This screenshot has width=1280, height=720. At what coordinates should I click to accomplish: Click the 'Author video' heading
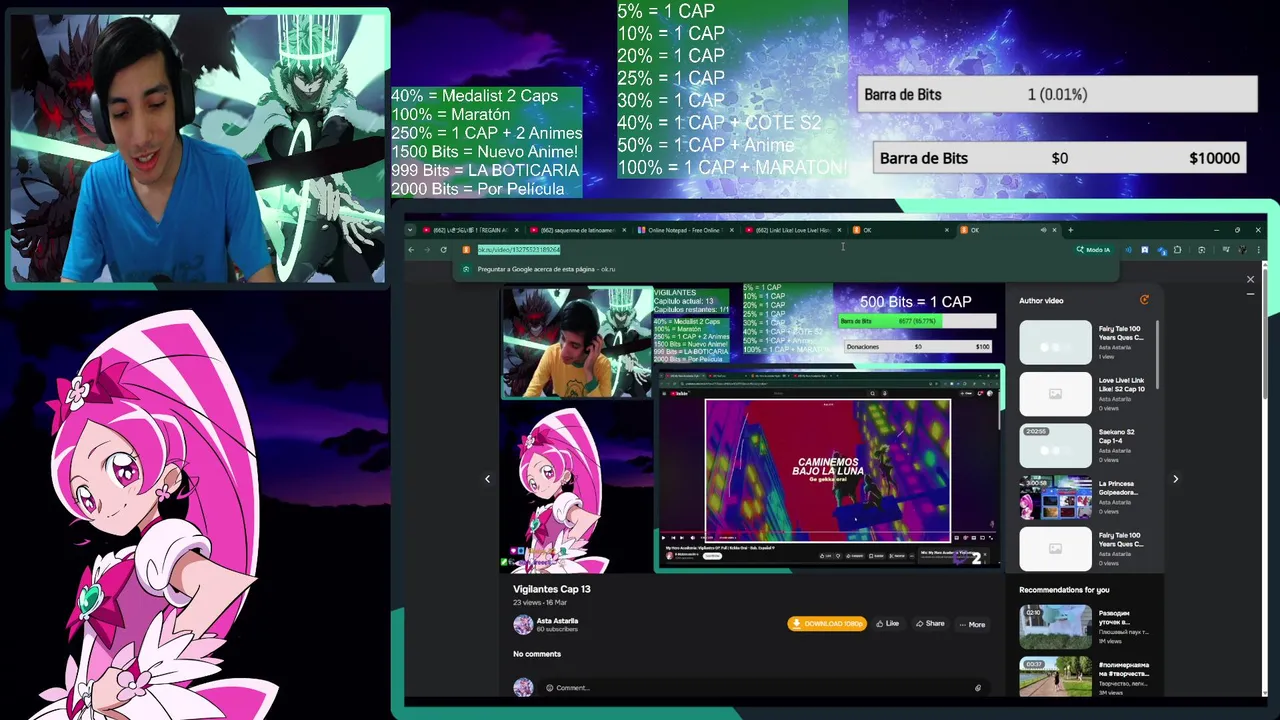[x=1041, y=300]
